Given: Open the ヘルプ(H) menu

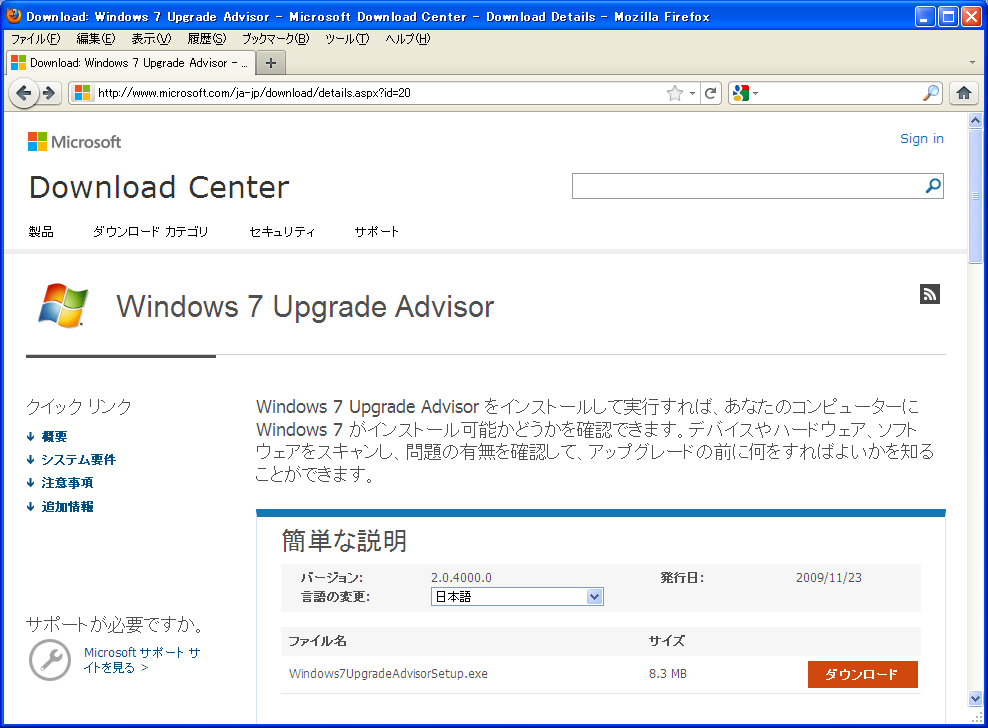Looking at the screenshot, I should coord(408,39).
